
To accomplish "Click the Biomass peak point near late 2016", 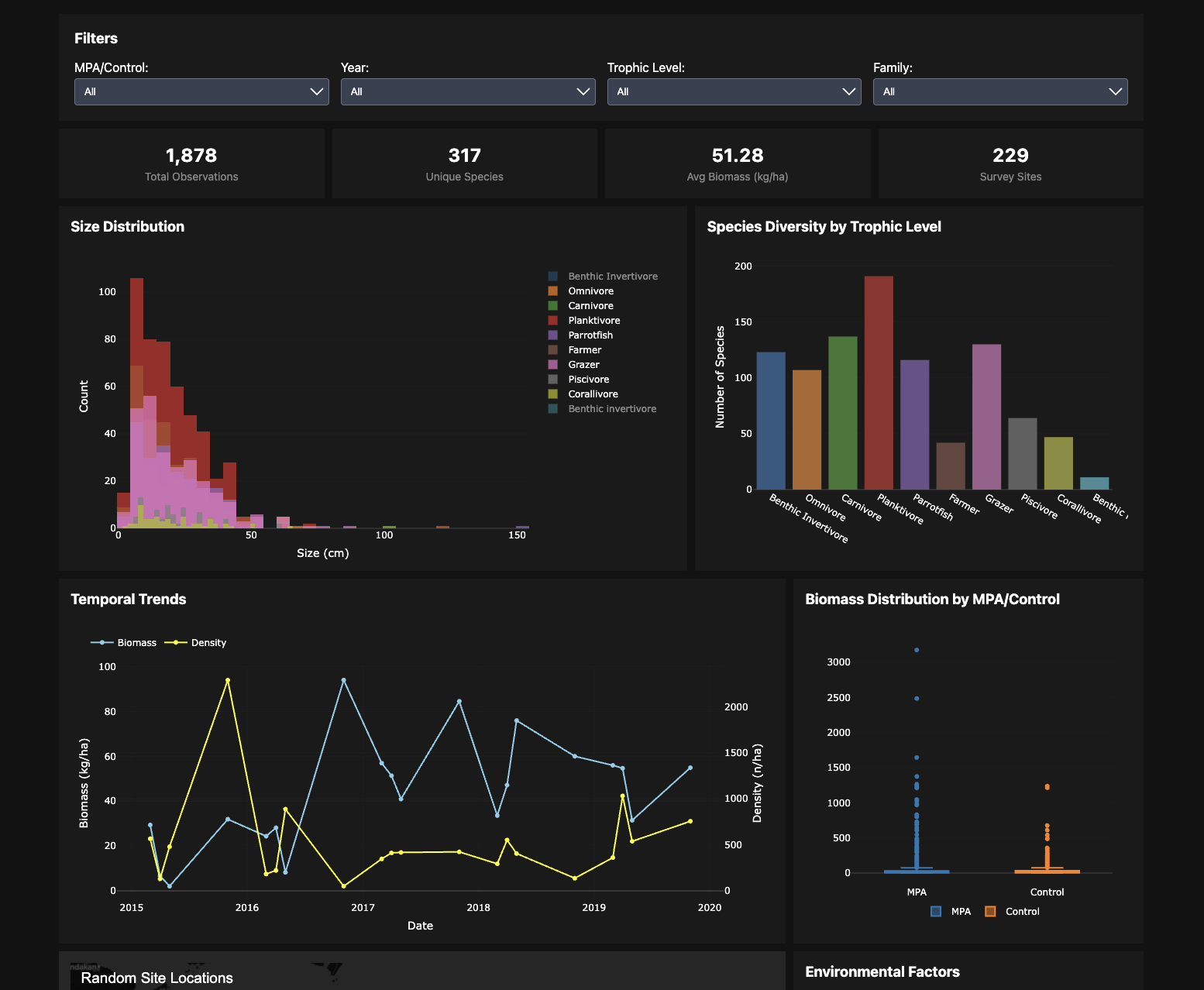I will (x=343, y=680).
